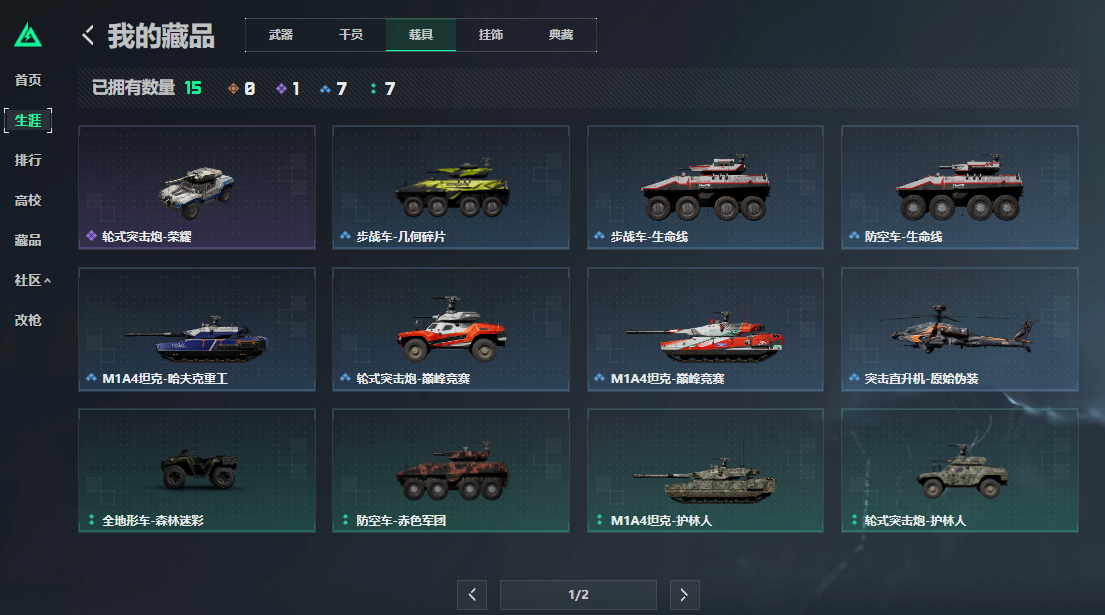Image resolution: width=1105 pixels, height=615 pixels.
Task: Open the 挂饰 tab
Action: (x=490, y=35)
